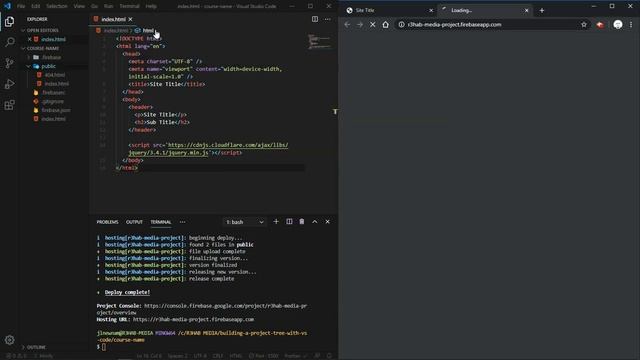Screen dimensions: 640x360
Task: Close index.html under Open Editors
Action: pos(29,39)
